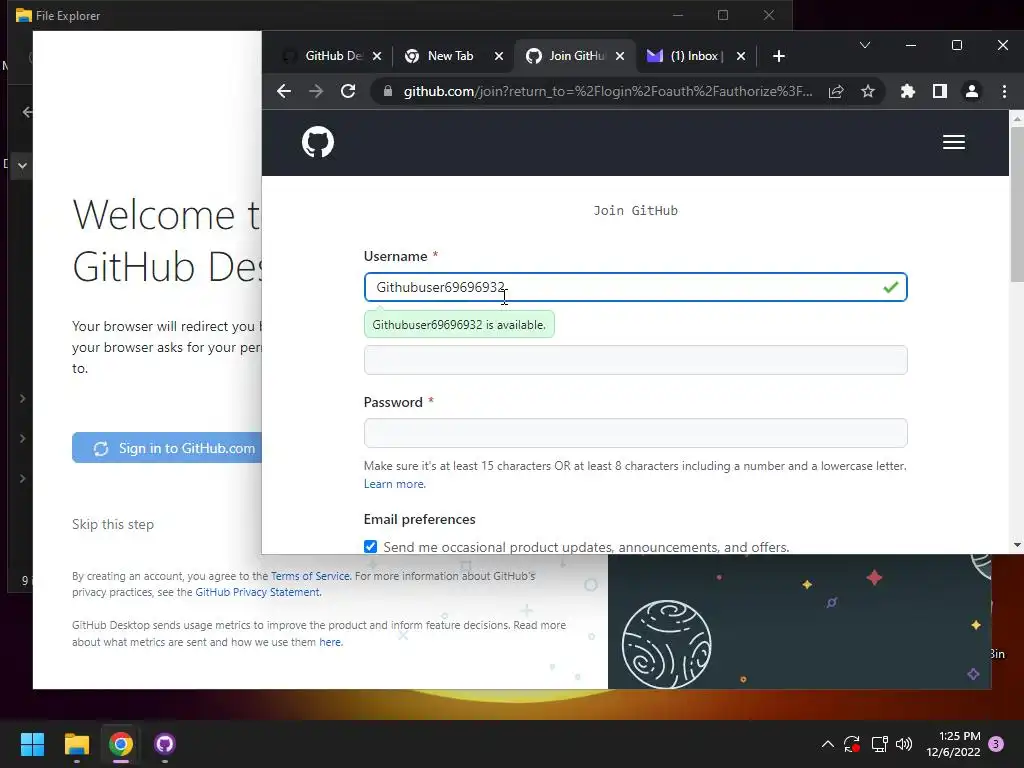Image resolution: width=1024 pixels, height=768 pixels.
Task: Focus the Username input field
Action: 635,287
